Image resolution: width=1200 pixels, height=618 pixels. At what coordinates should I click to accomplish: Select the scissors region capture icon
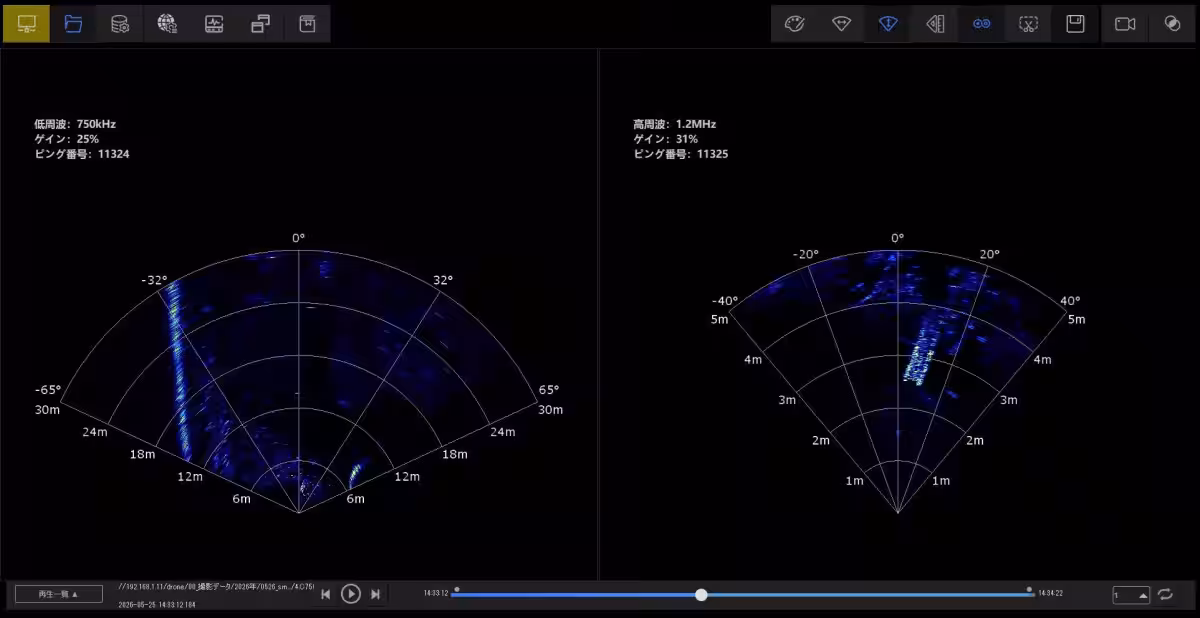1028,24
